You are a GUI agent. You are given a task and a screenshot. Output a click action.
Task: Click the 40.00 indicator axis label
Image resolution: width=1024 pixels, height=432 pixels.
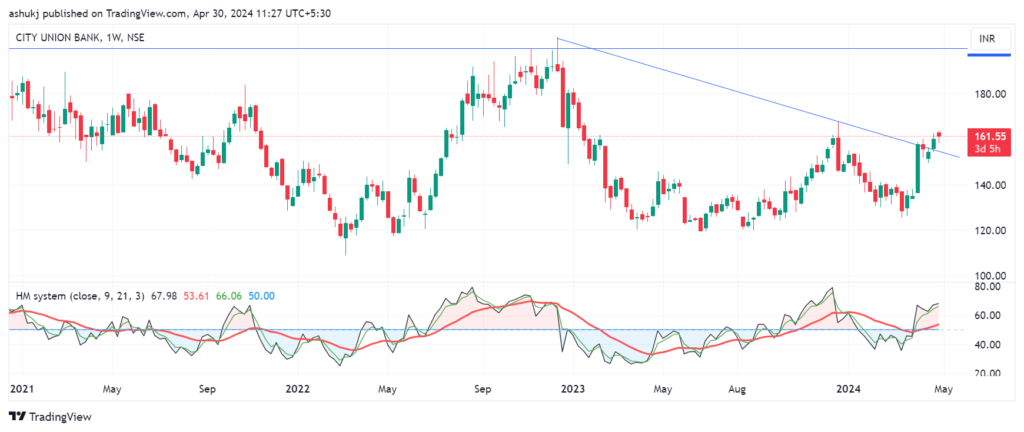988,345
